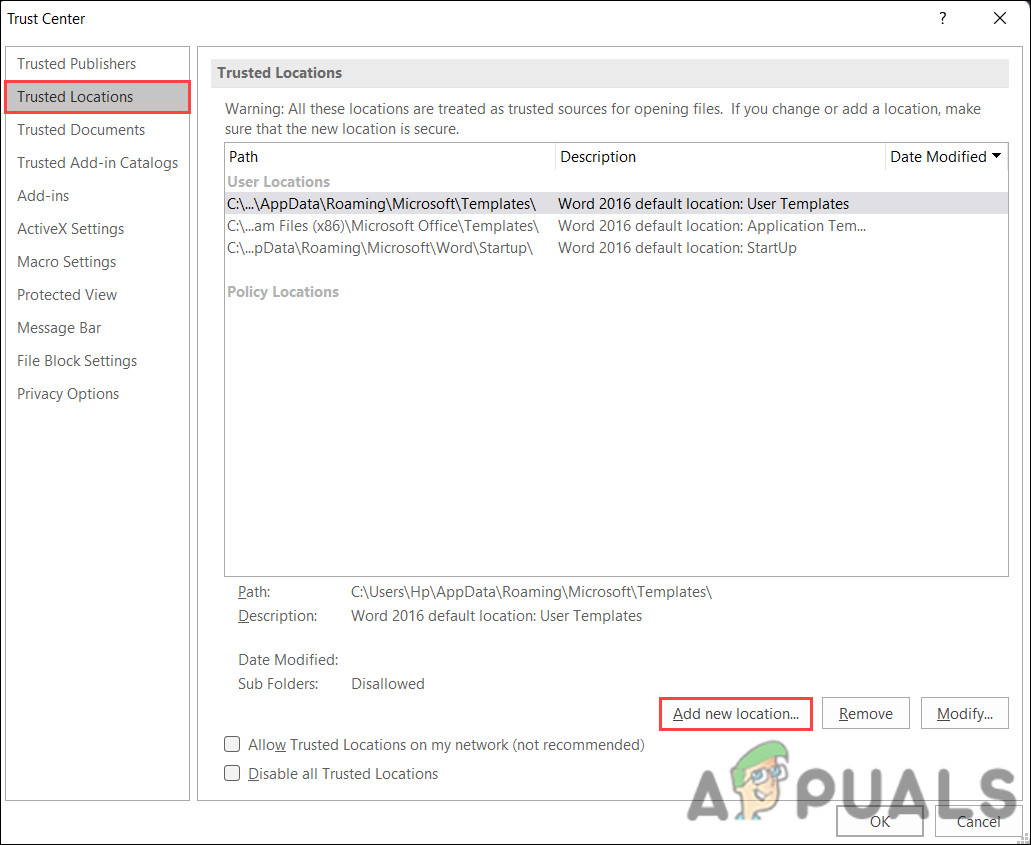The width and height of the screenshot is (1031, 845).
Task: Select Trusted Locations in sidebar
Action: pyautogui.click(x=97, y=97)
